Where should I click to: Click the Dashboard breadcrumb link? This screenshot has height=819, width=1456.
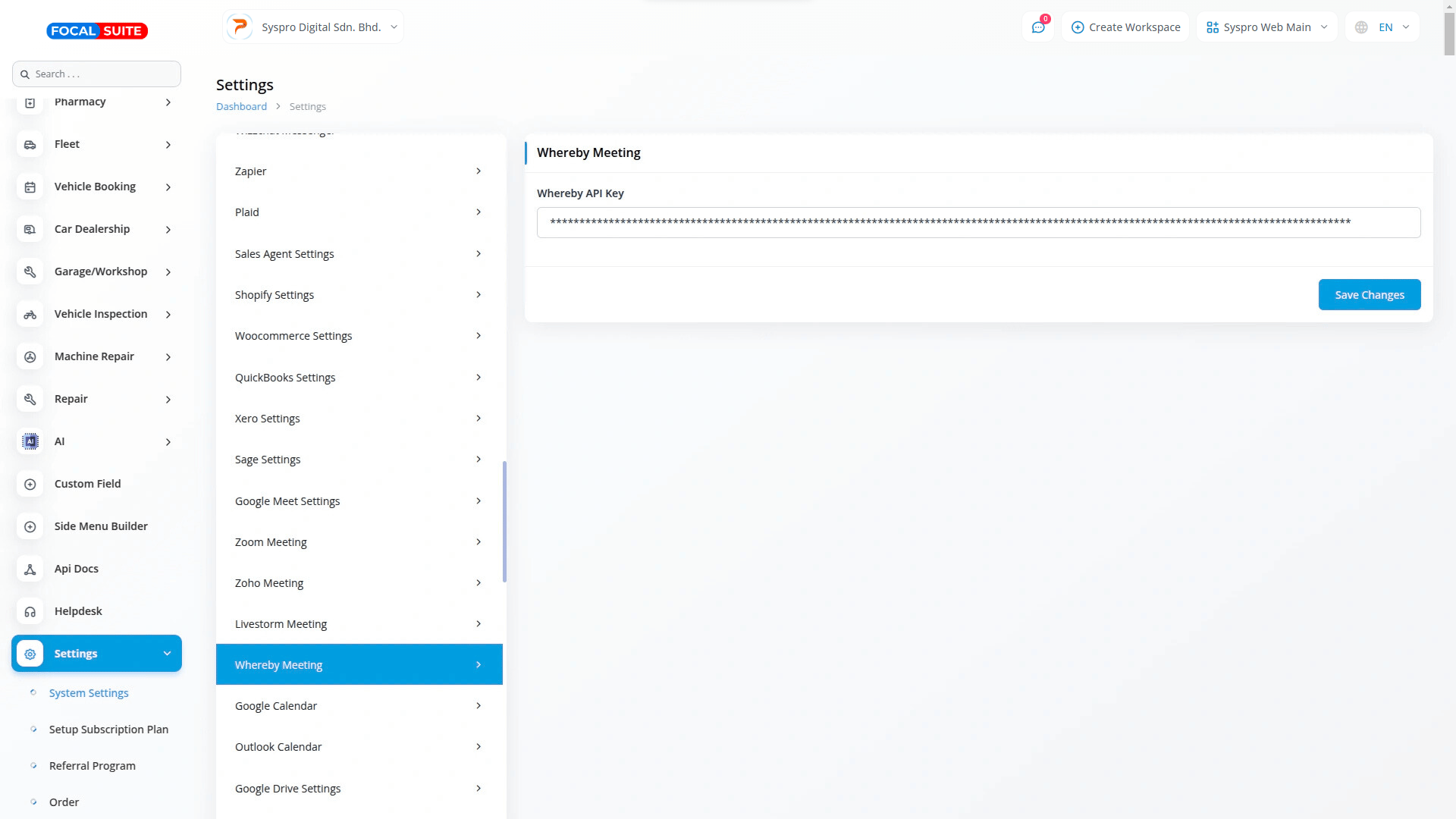coord(241,107)
